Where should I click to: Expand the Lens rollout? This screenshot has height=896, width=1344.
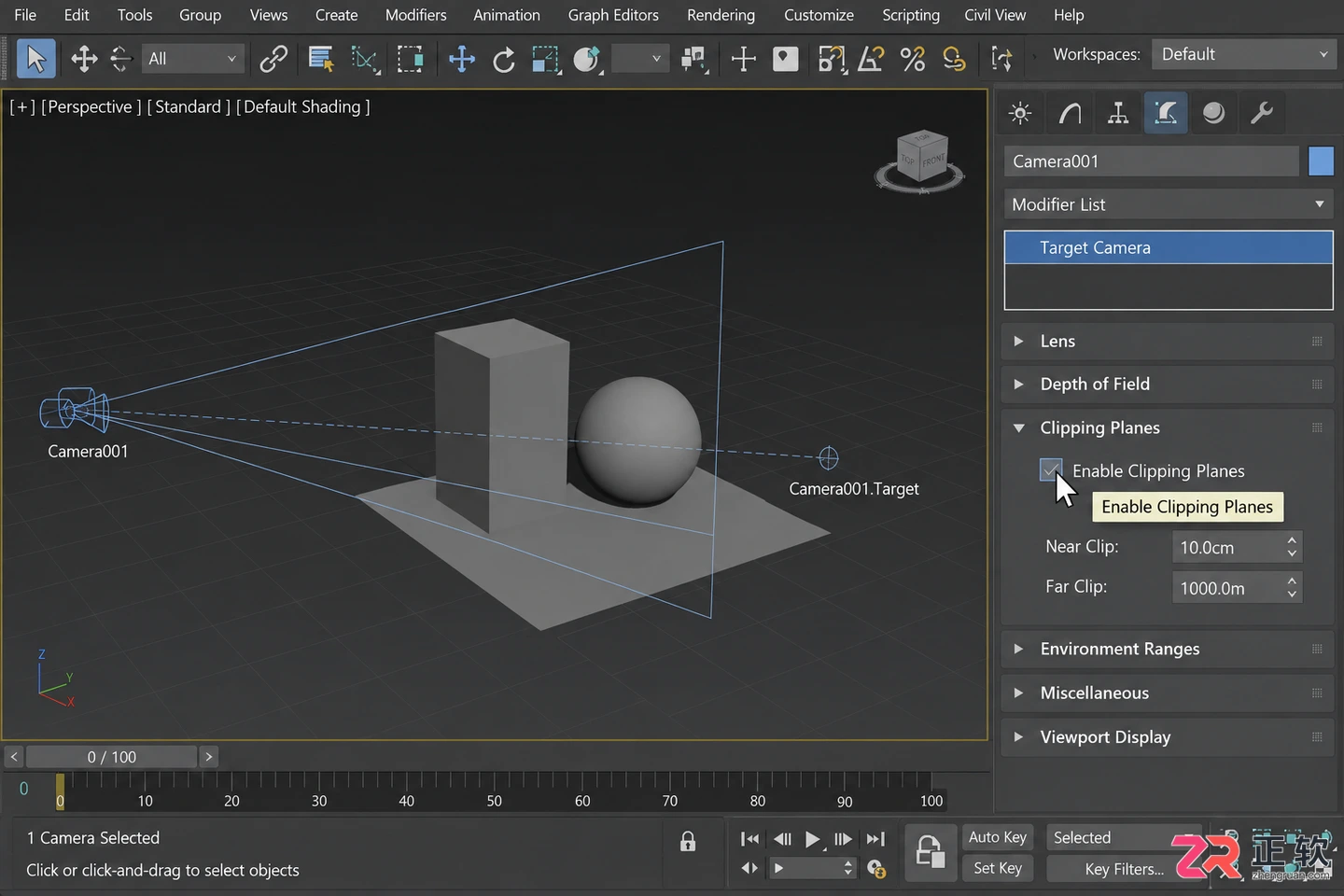point(1167,341)
